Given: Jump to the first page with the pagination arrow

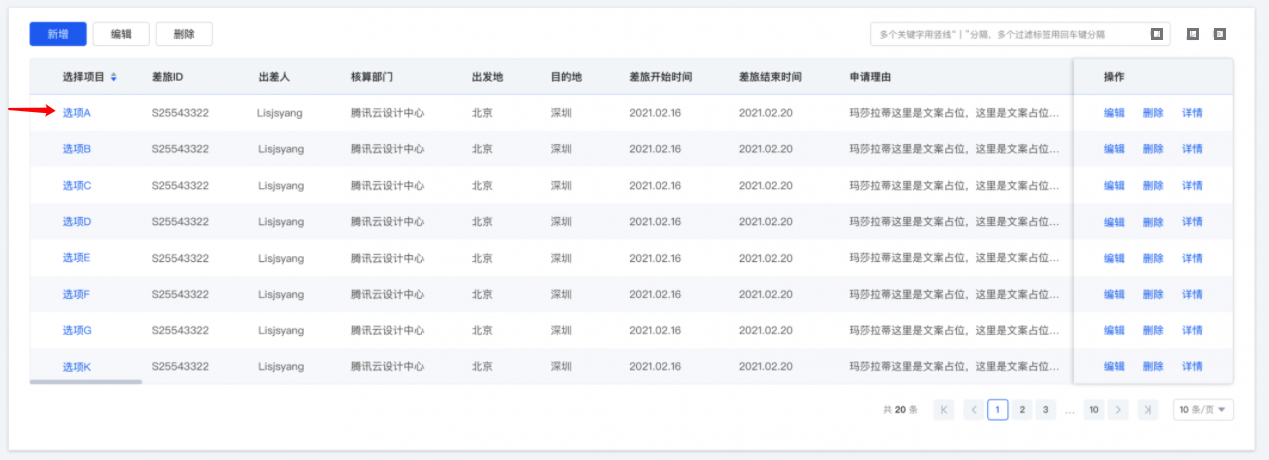Looking at the screenshot, I should (x=943, y=410).
